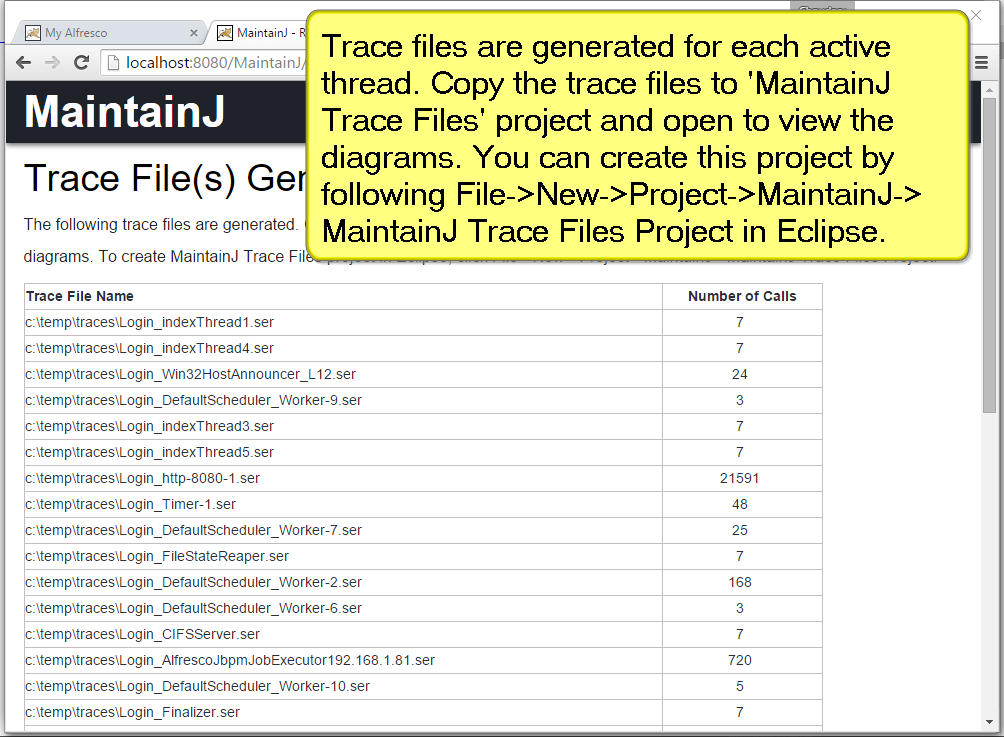Reload the current page

(x=82, y=63)
